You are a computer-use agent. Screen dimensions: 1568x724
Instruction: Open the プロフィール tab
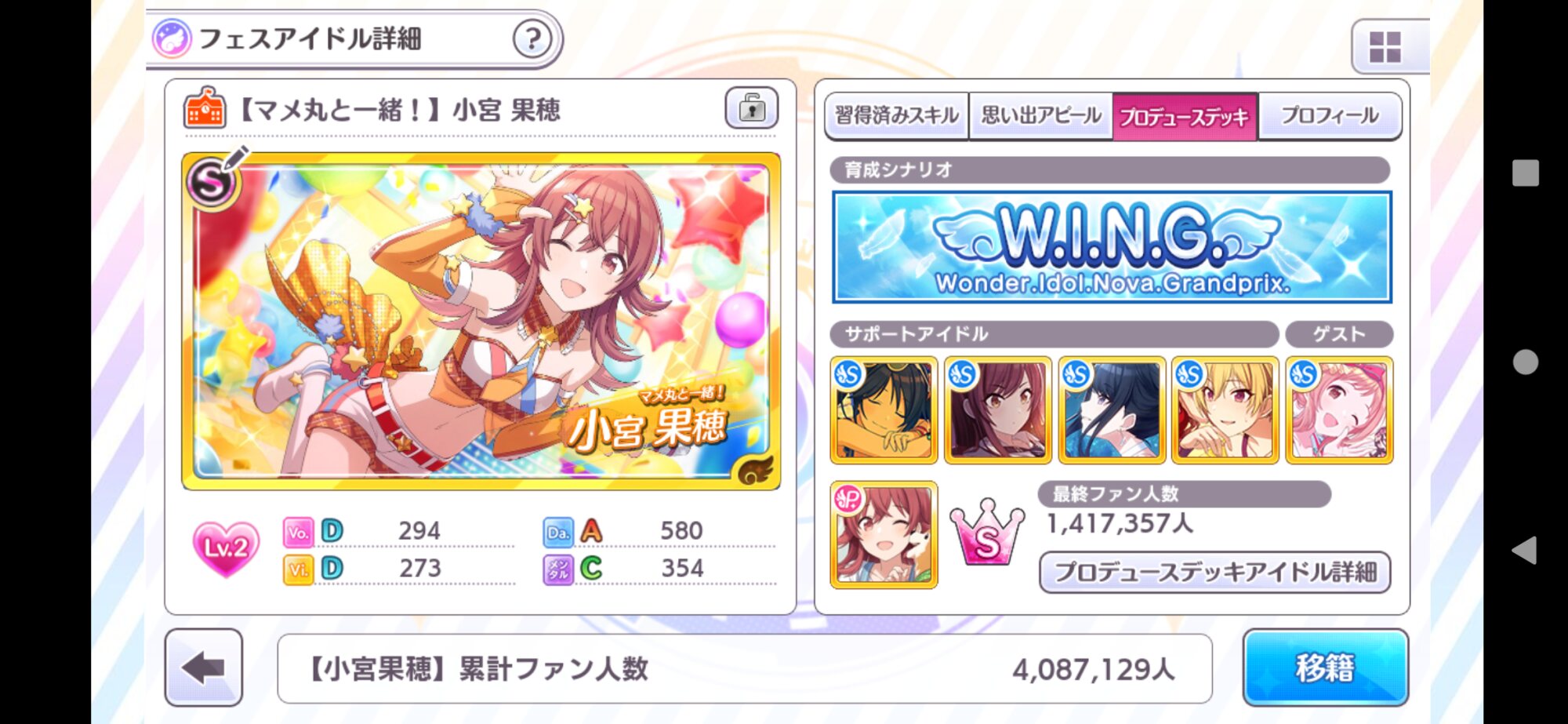1330,116
